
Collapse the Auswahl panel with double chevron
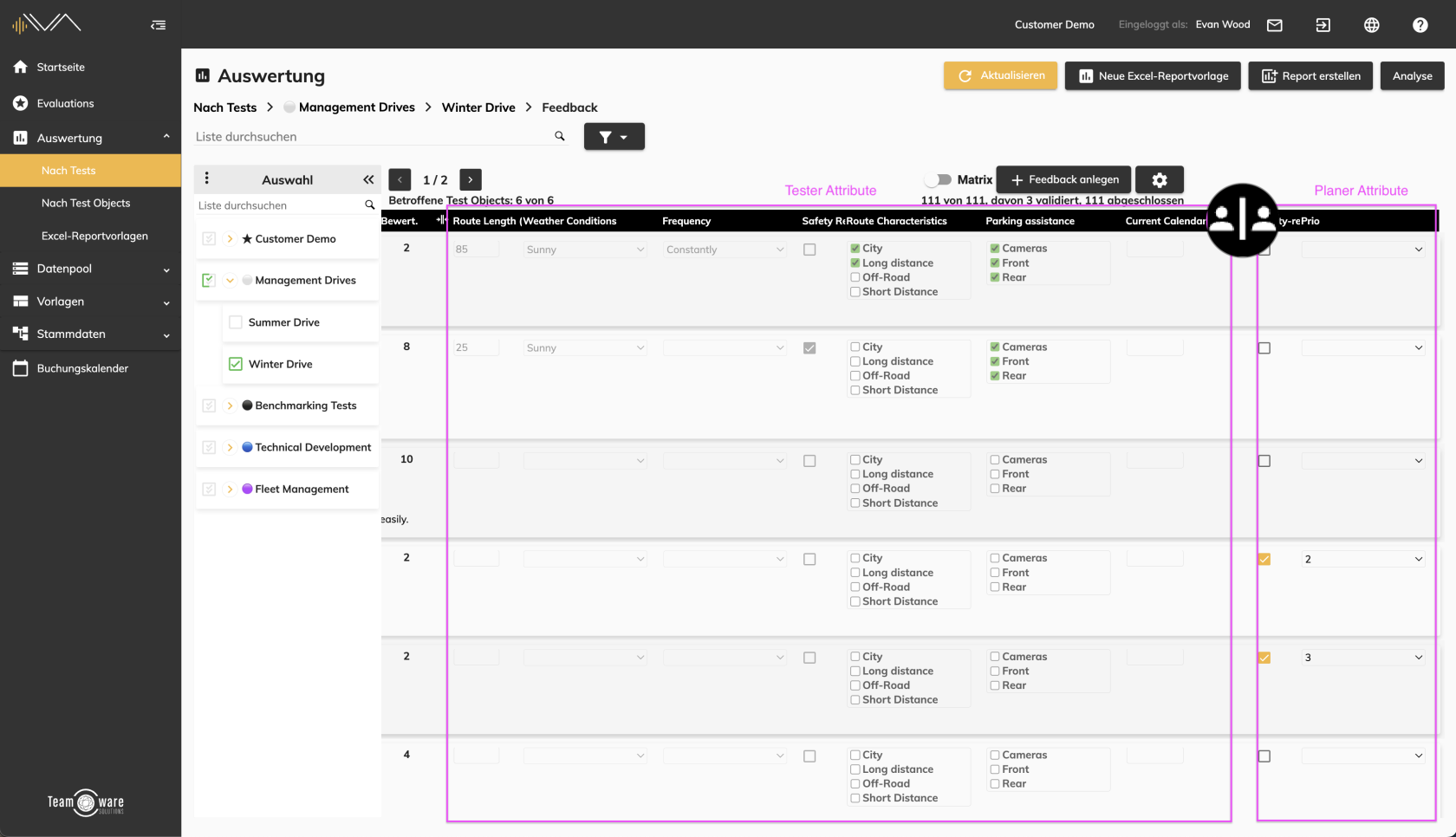pyautogui.click(x=368, y=179)
